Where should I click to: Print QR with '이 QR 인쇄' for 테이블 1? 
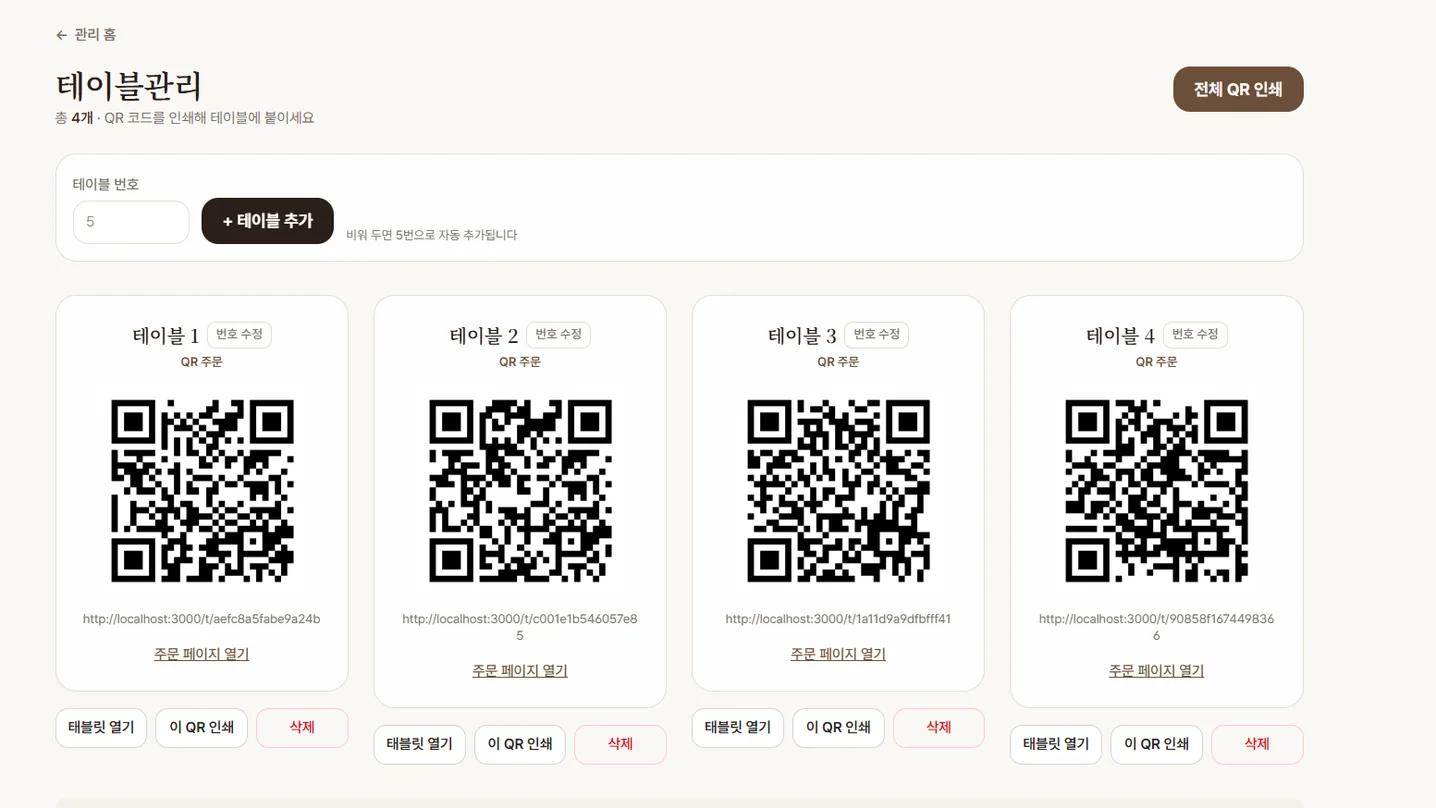(x=201, y=728)
